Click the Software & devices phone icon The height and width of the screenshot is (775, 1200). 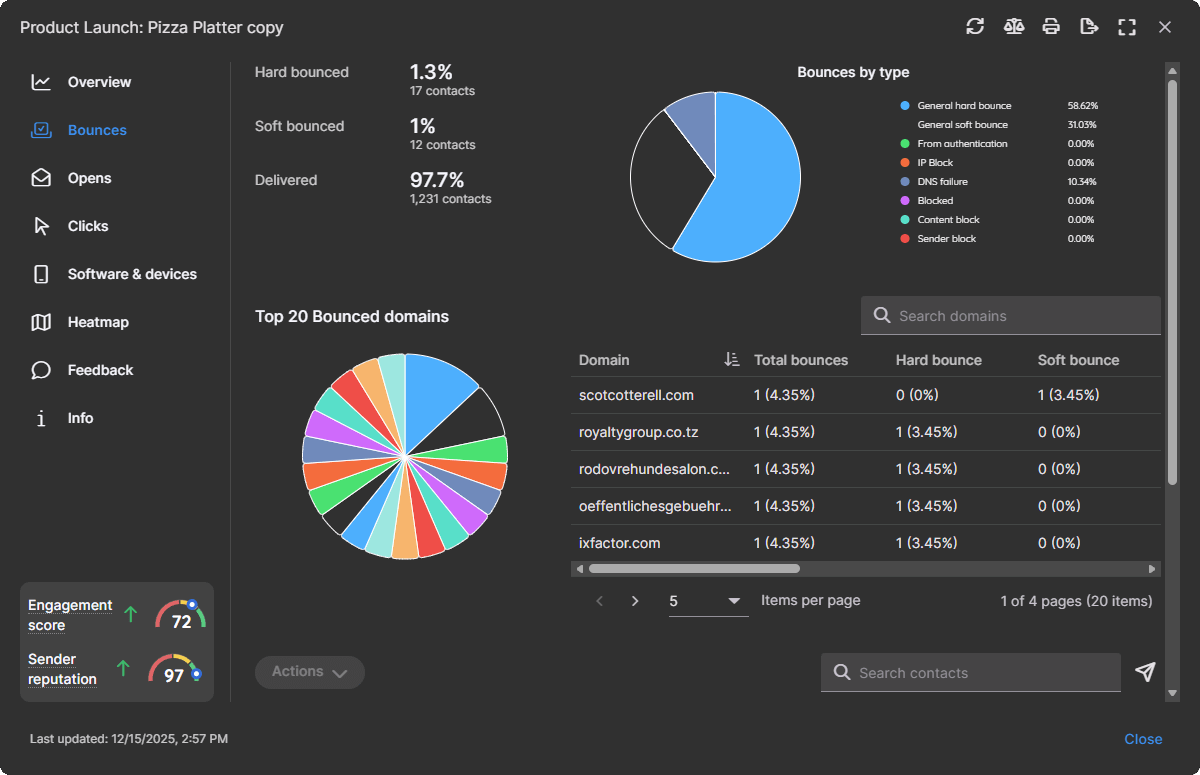point(40,274)
